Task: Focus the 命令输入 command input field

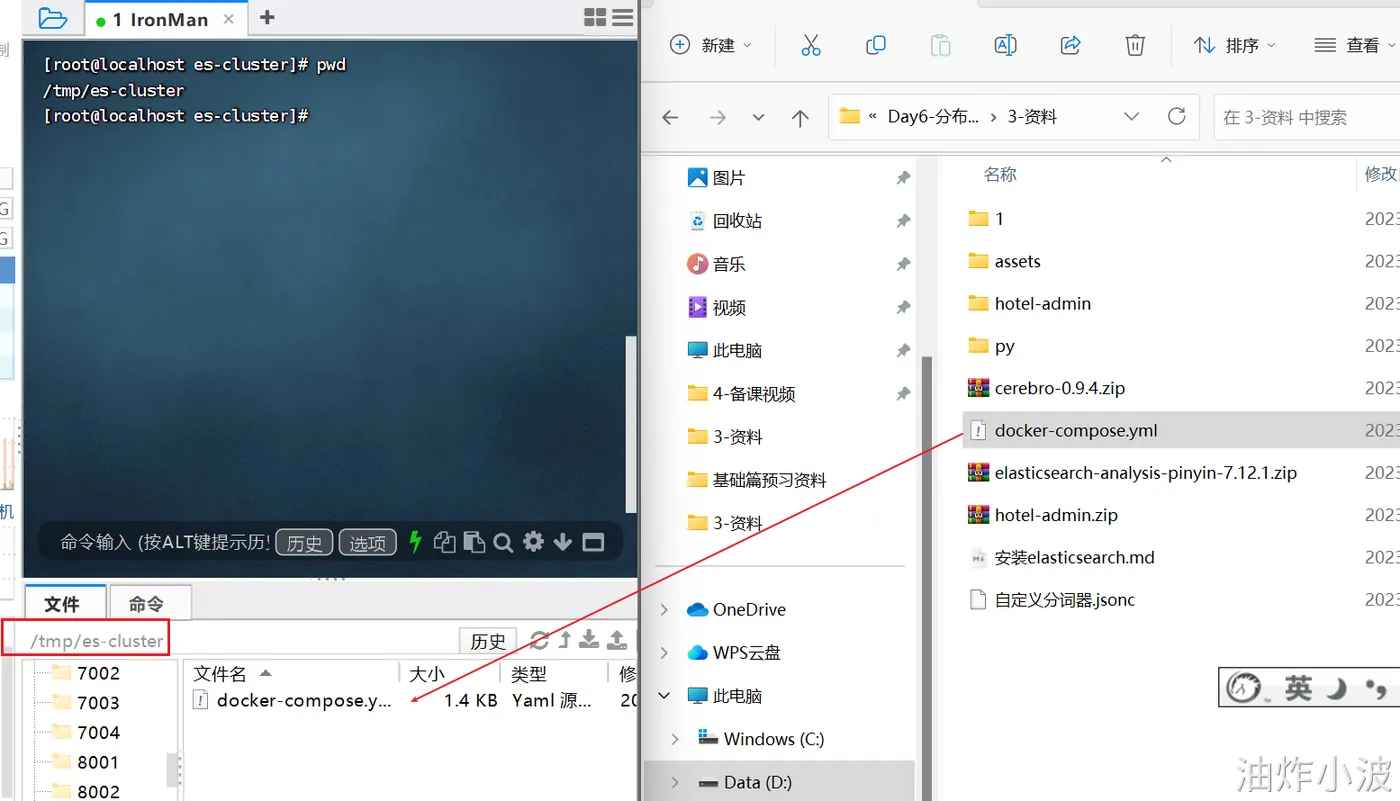Action: 165,542
